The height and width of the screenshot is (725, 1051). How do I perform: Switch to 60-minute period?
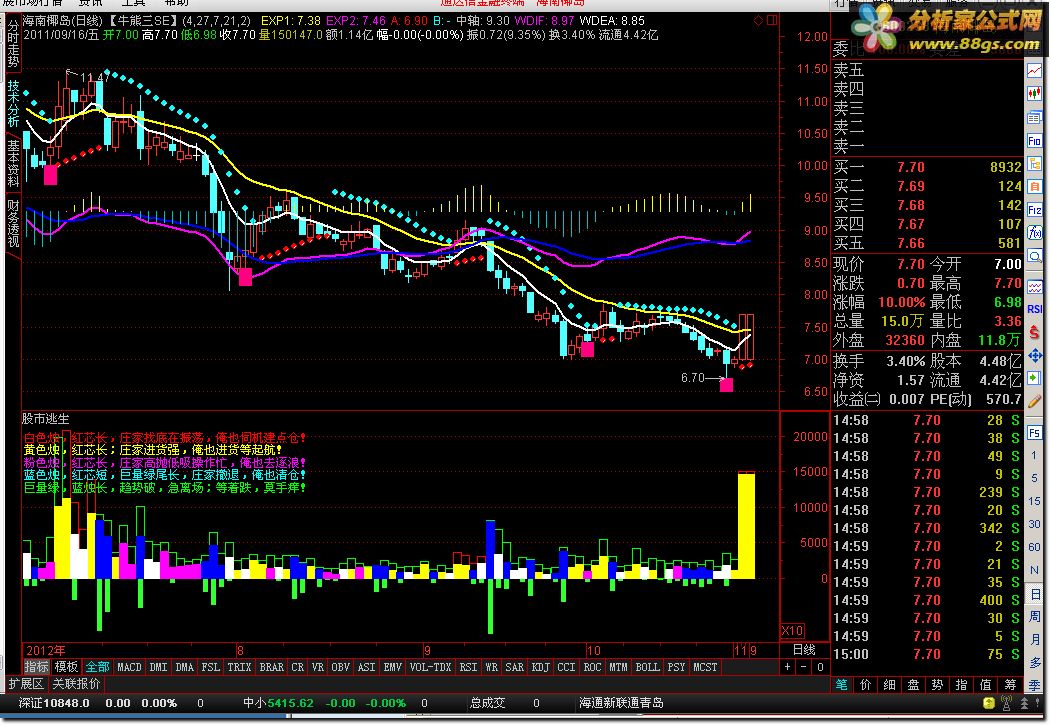pos(1034,547)
